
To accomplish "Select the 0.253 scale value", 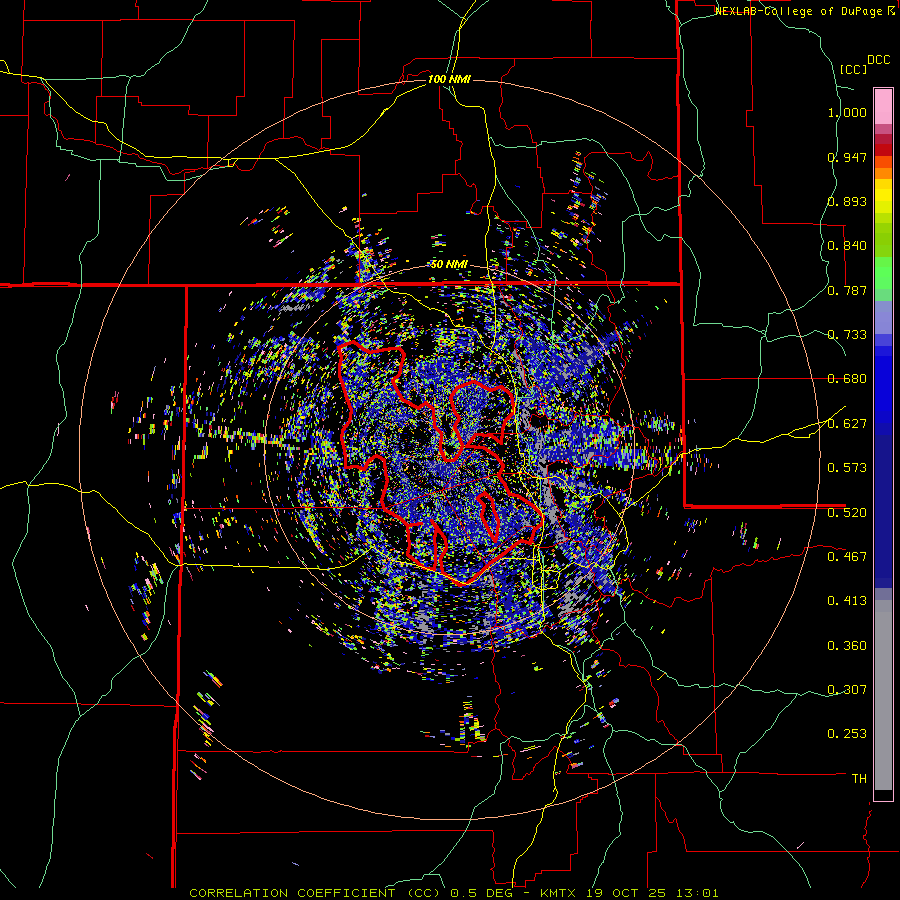I will coord(847,734).
